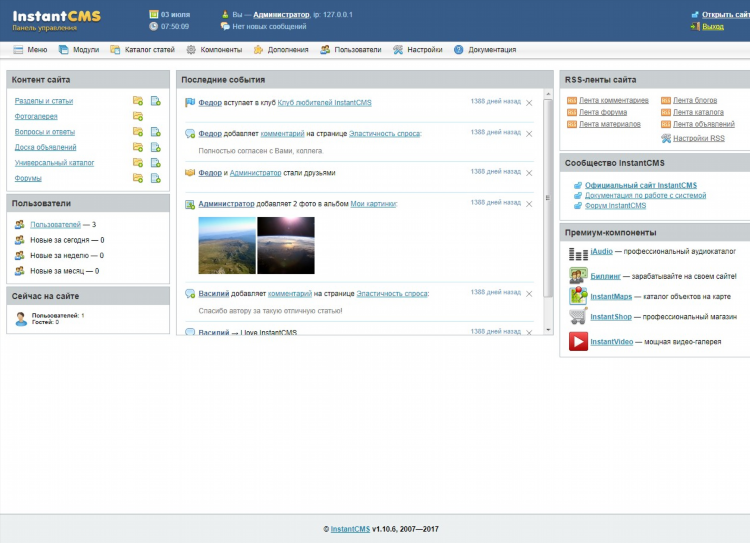This screenshot has width=750, height=543.
Task: Click the InstantShop cart icon
Action: click(x=578, y=316)
